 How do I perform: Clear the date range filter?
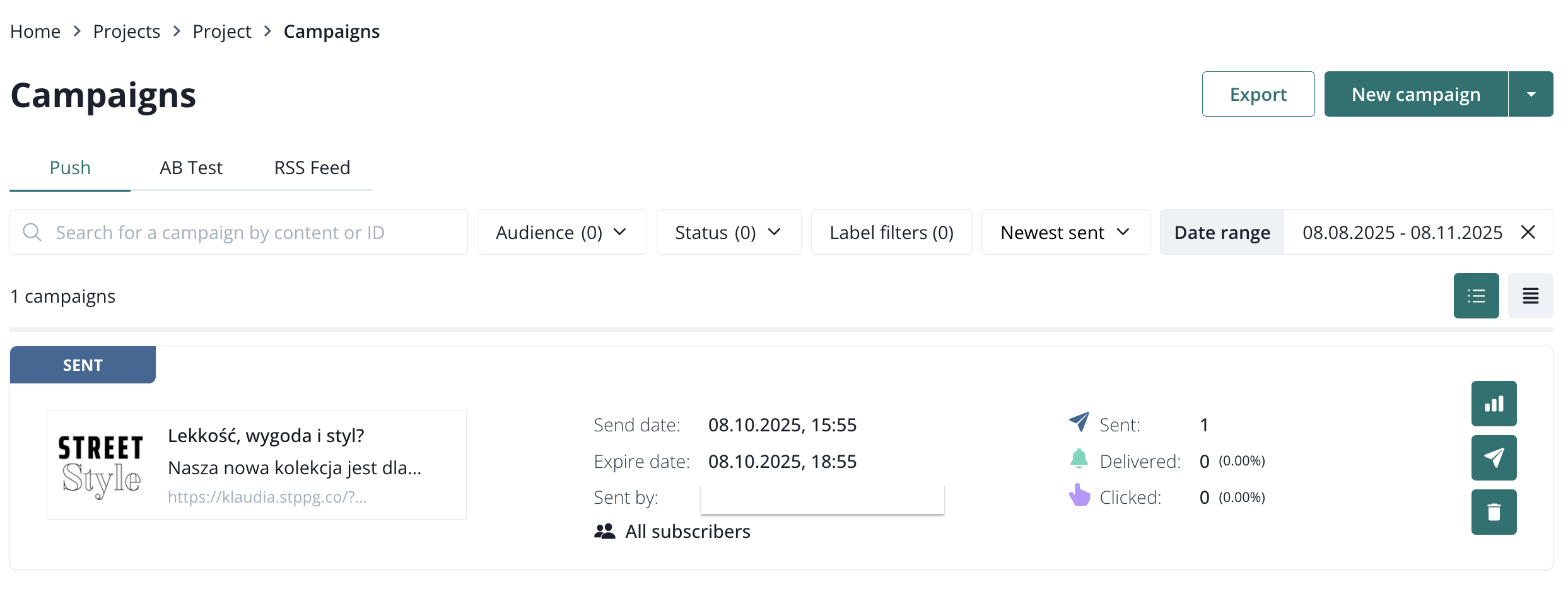[1528, 232]
